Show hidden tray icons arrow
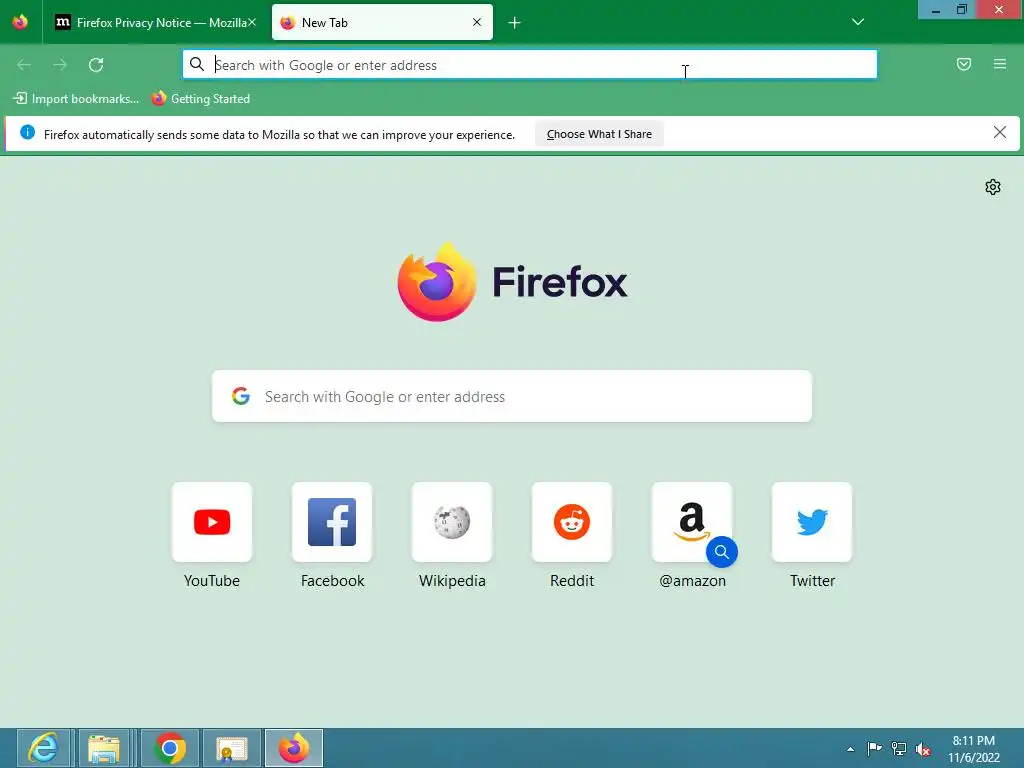Image resolution: width=1024 pixels, height=768 pixels. [850, 749]
